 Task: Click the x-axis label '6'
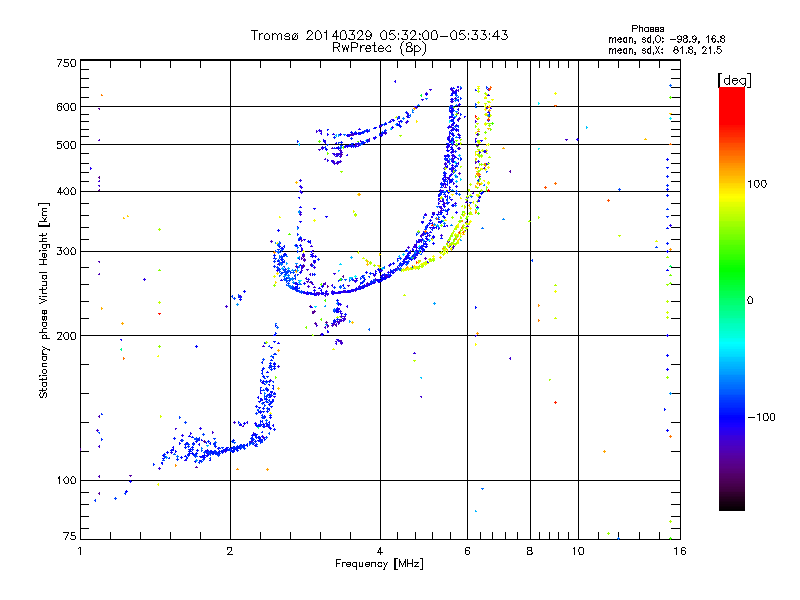(x=467, y=551)
